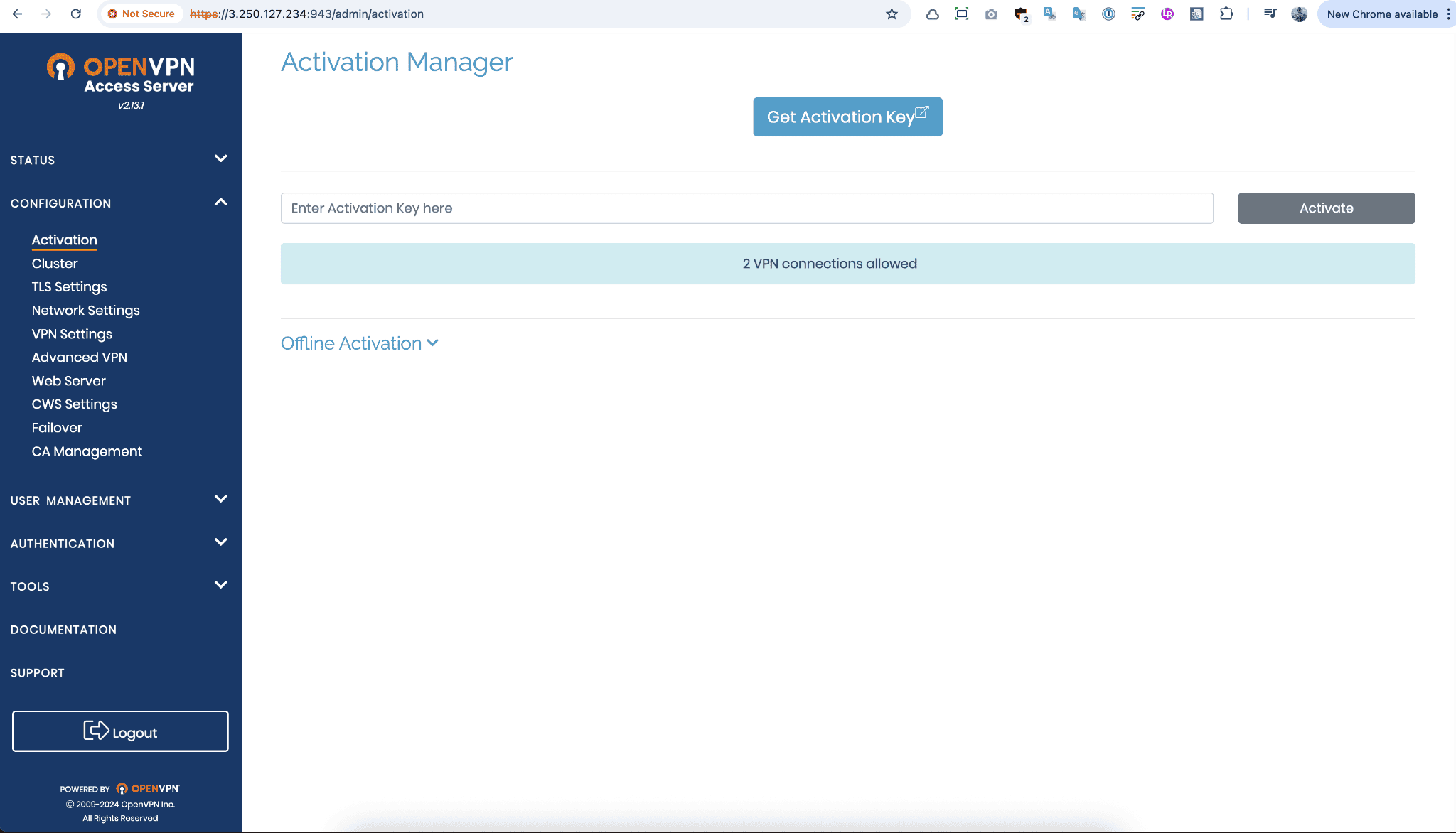Viewport: 1456px width, 833px height.
Task: Open the cloud extension icon
Action: pos(932,14)
